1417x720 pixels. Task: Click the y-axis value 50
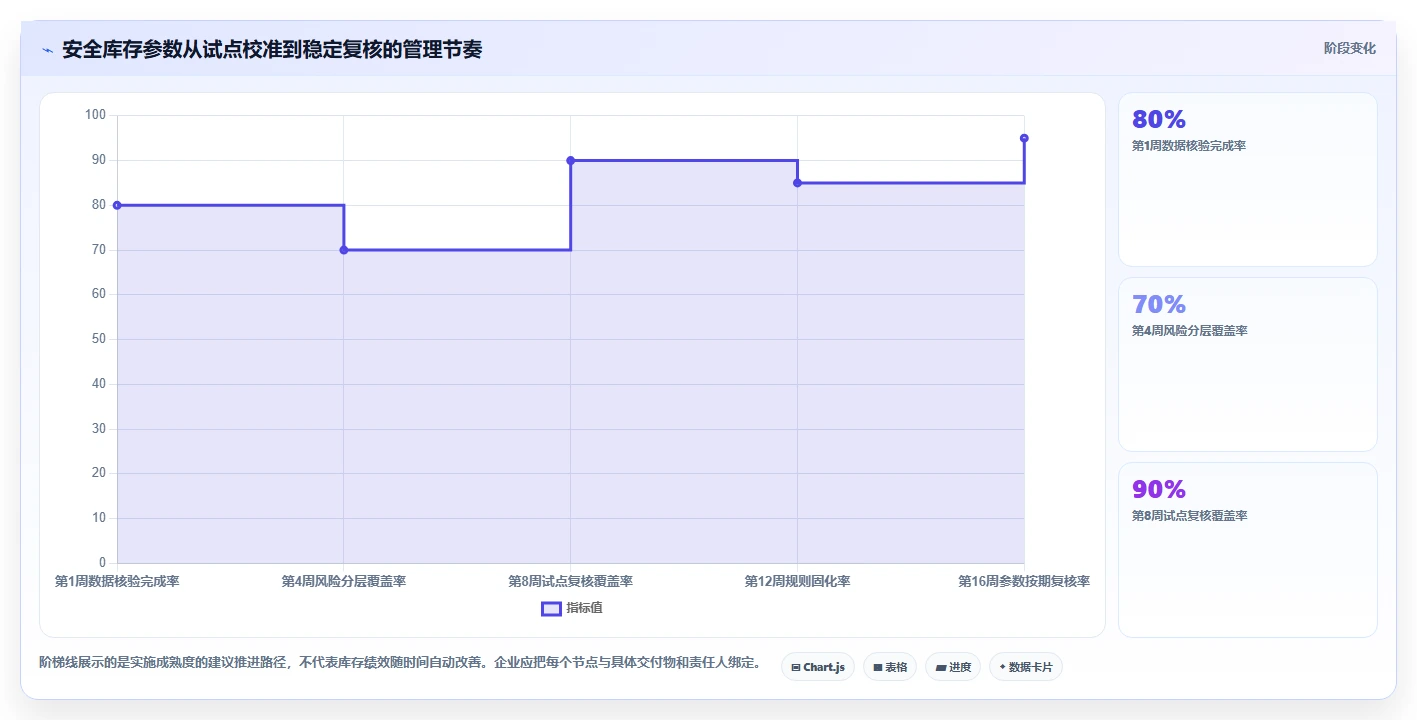[x=98, y=339]
